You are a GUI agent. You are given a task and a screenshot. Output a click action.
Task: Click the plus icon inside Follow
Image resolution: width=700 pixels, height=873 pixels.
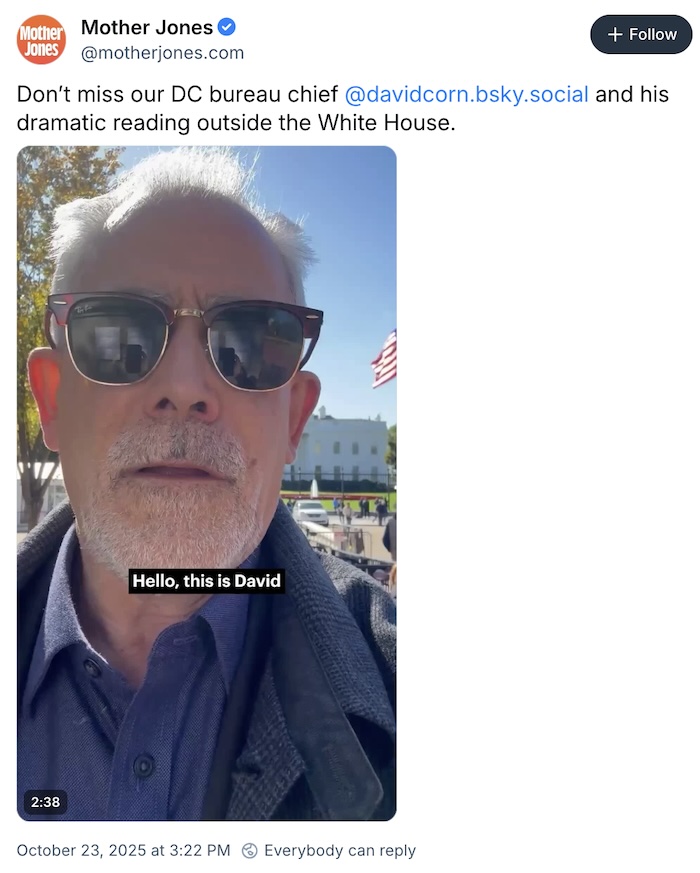pos(615,35)
